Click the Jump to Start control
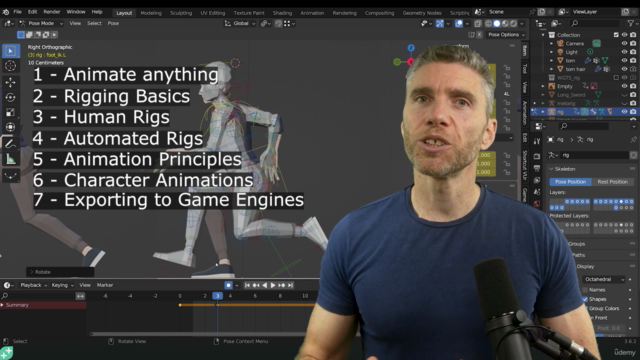This screenshot has width=640, height=360. (x=247, y=285)
